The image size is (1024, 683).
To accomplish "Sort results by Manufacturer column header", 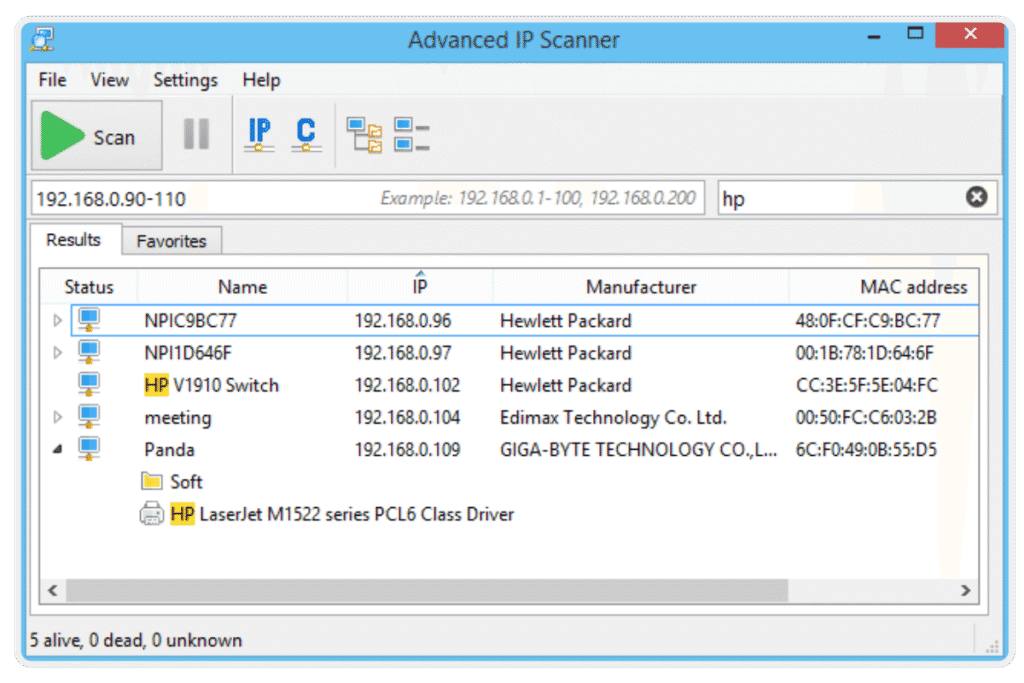I will click(x=641, y=287).
